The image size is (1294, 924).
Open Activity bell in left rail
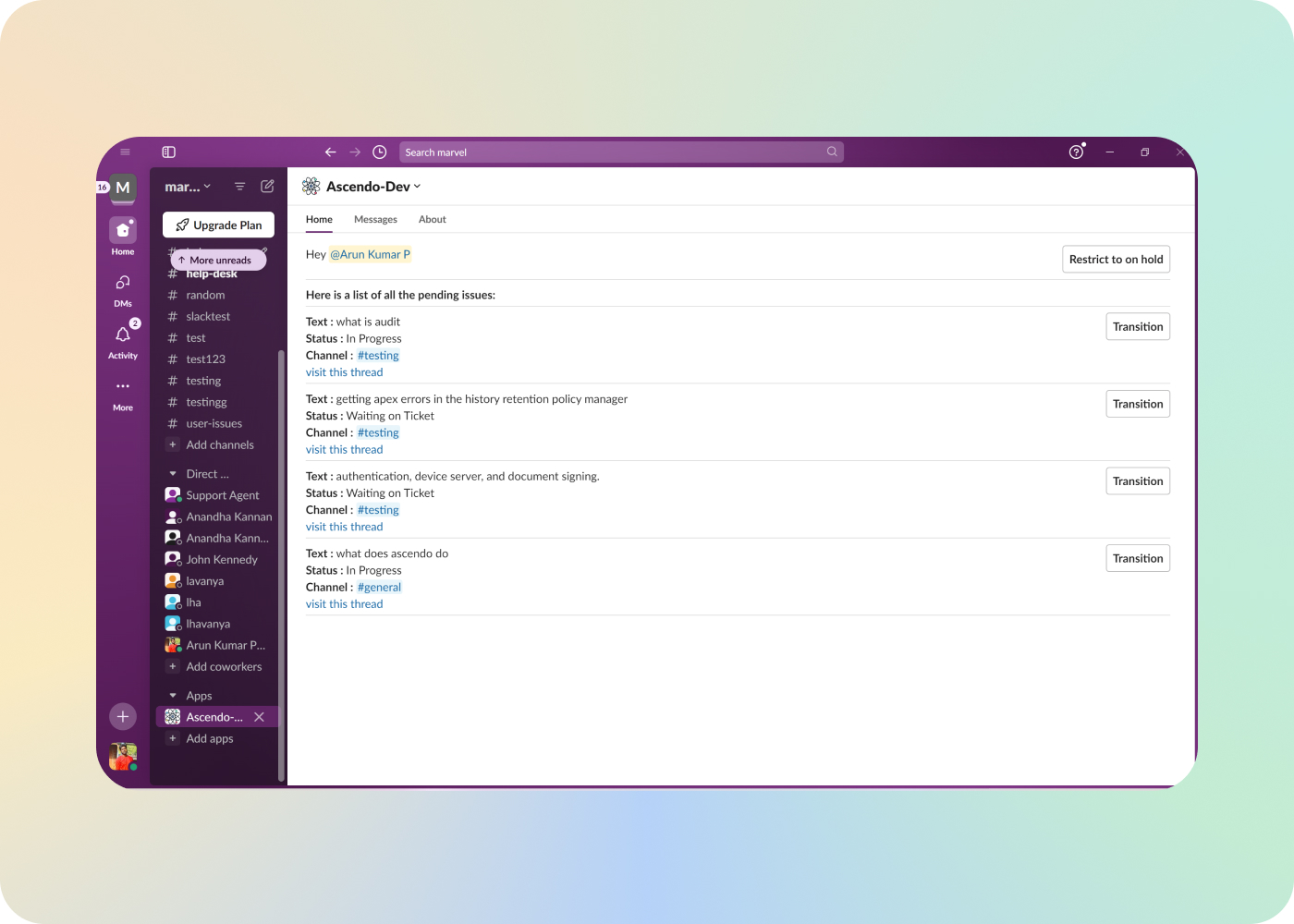[x=123, y=341]
